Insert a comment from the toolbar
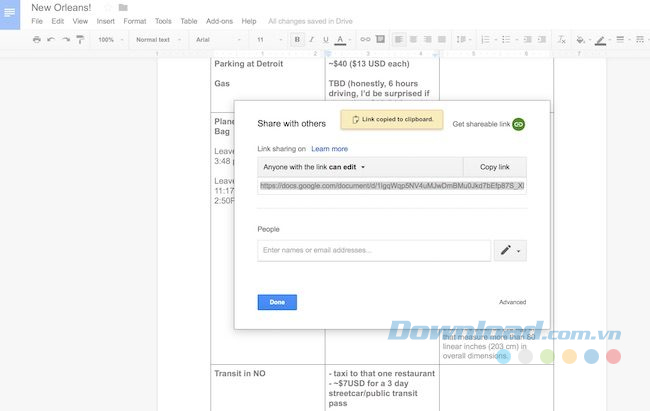 point(380,39)
